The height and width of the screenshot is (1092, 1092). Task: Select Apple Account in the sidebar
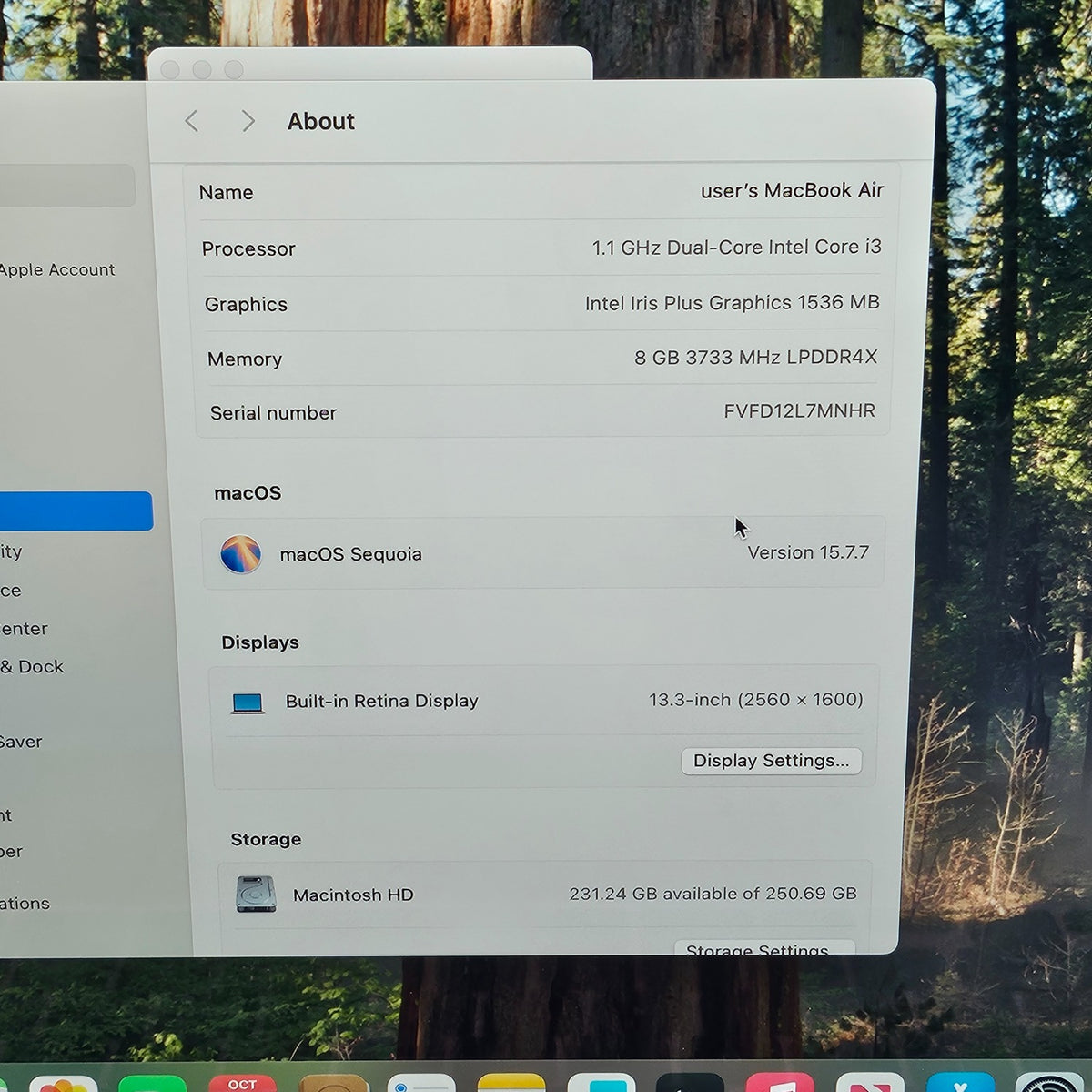click(x=57, y=269)
